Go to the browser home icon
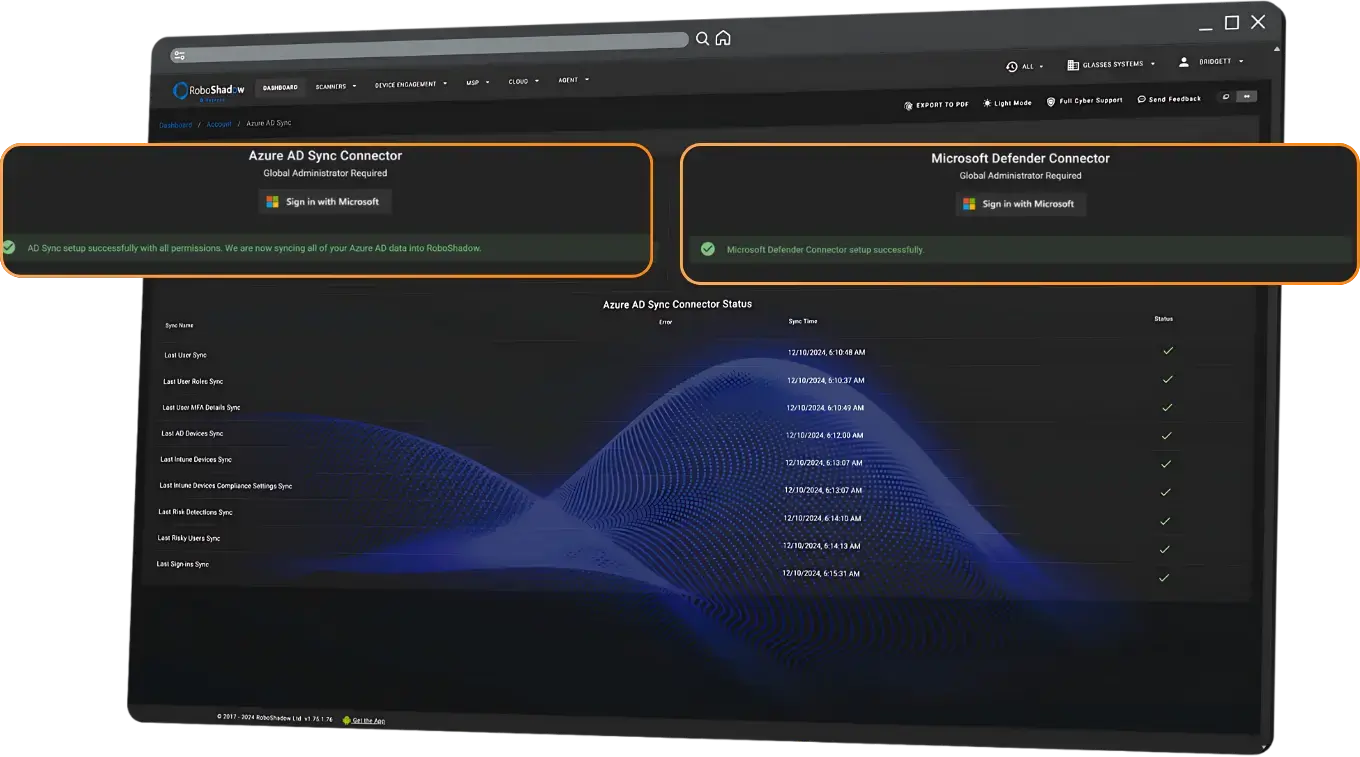1360x757 pixels. point(723,38)
